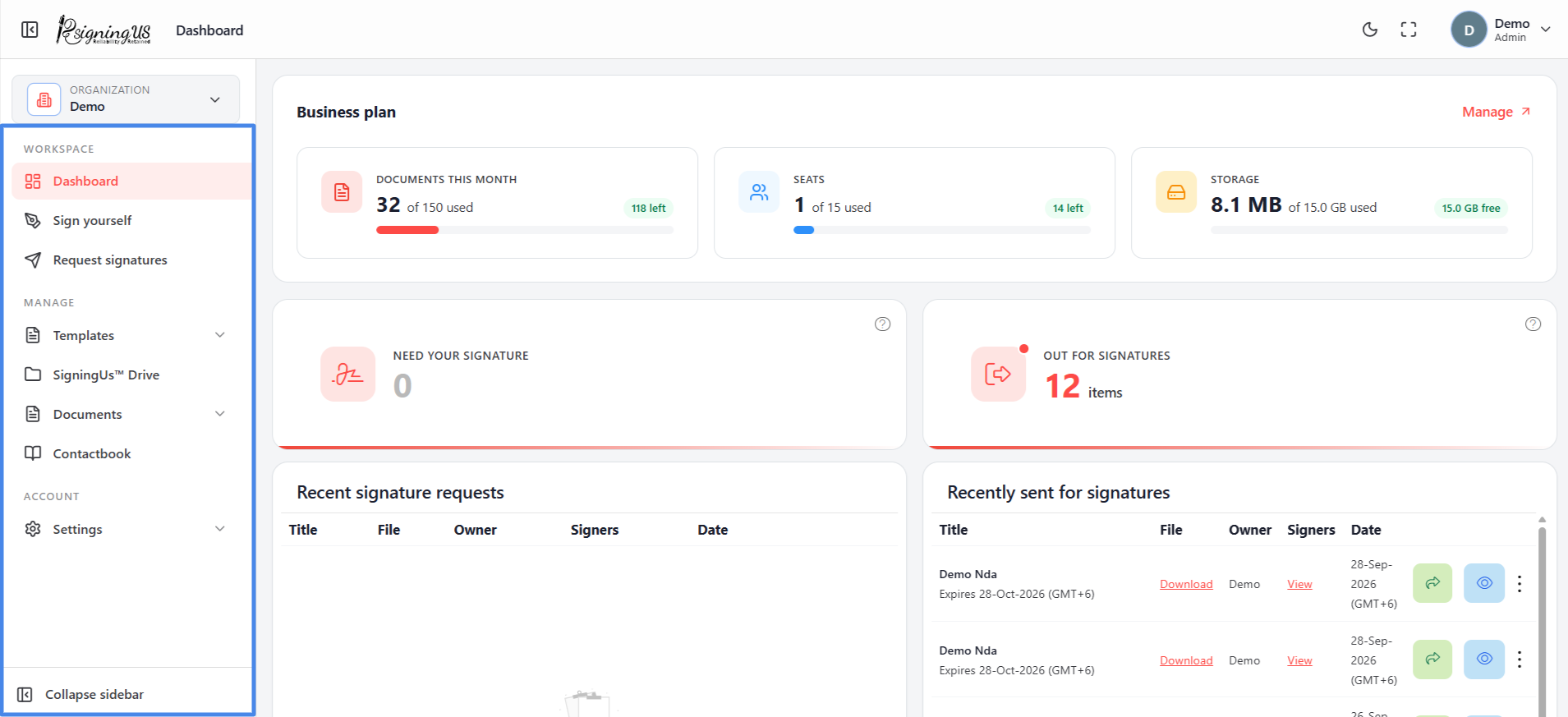Image resolution: width=1568 pixels, height=717 pixels.
Task: Download the first Demo Nda file
Action: 1186,584
